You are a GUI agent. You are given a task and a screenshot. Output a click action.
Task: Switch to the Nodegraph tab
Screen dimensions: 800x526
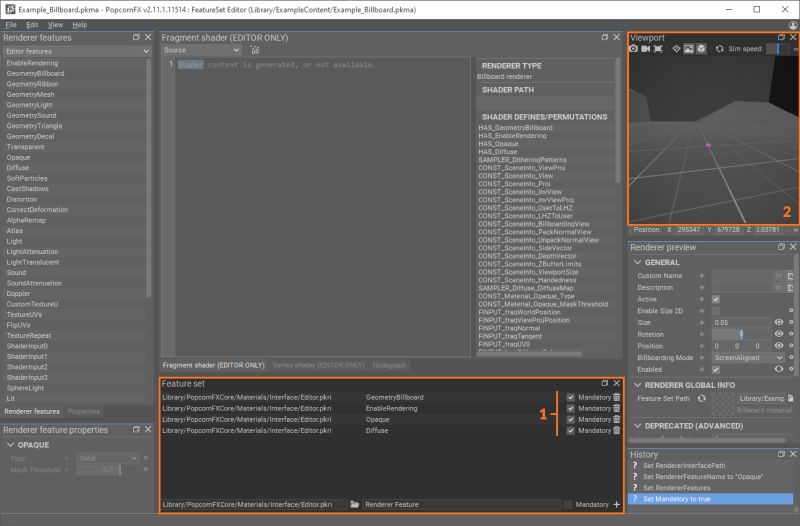click(389, 365)
